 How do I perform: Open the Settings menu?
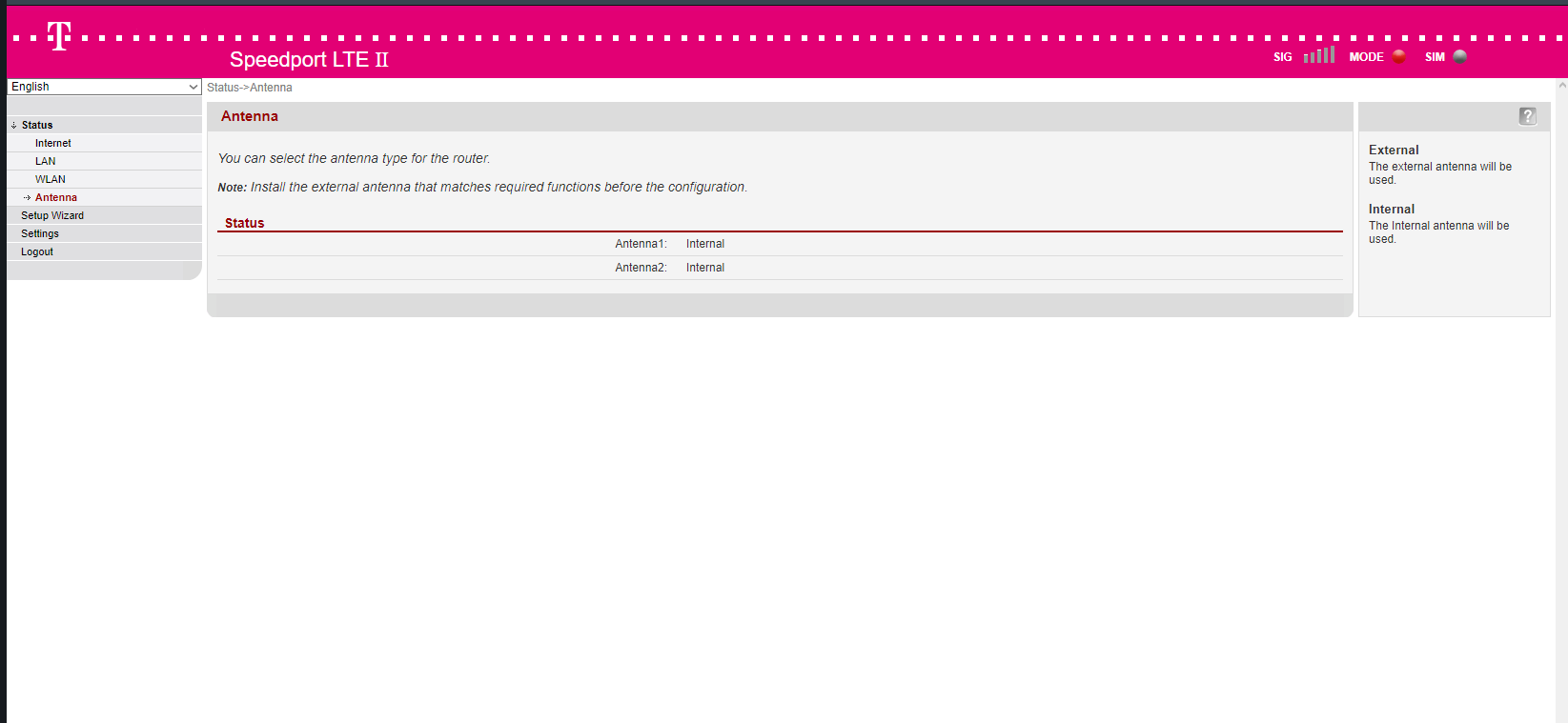(40, 233)
